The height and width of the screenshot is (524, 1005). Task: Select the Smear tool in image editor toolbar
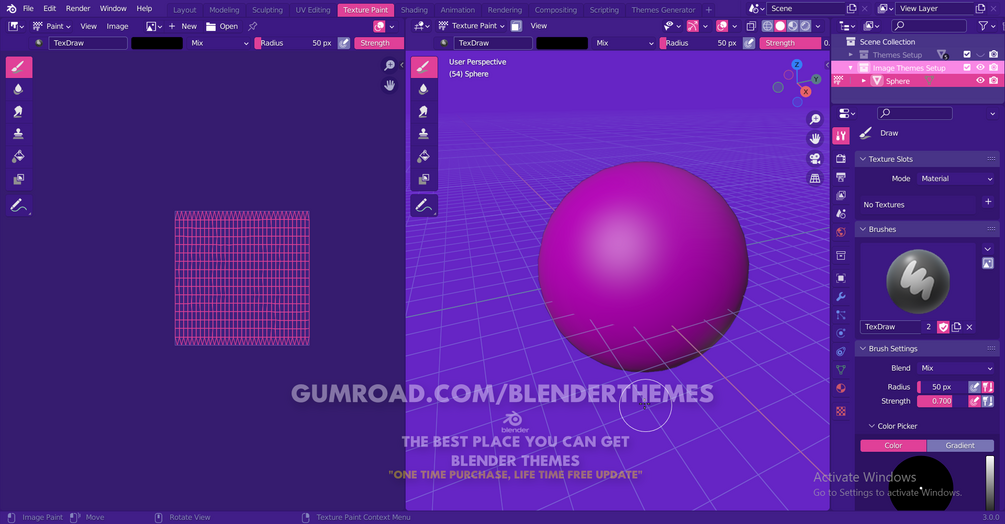19,111
